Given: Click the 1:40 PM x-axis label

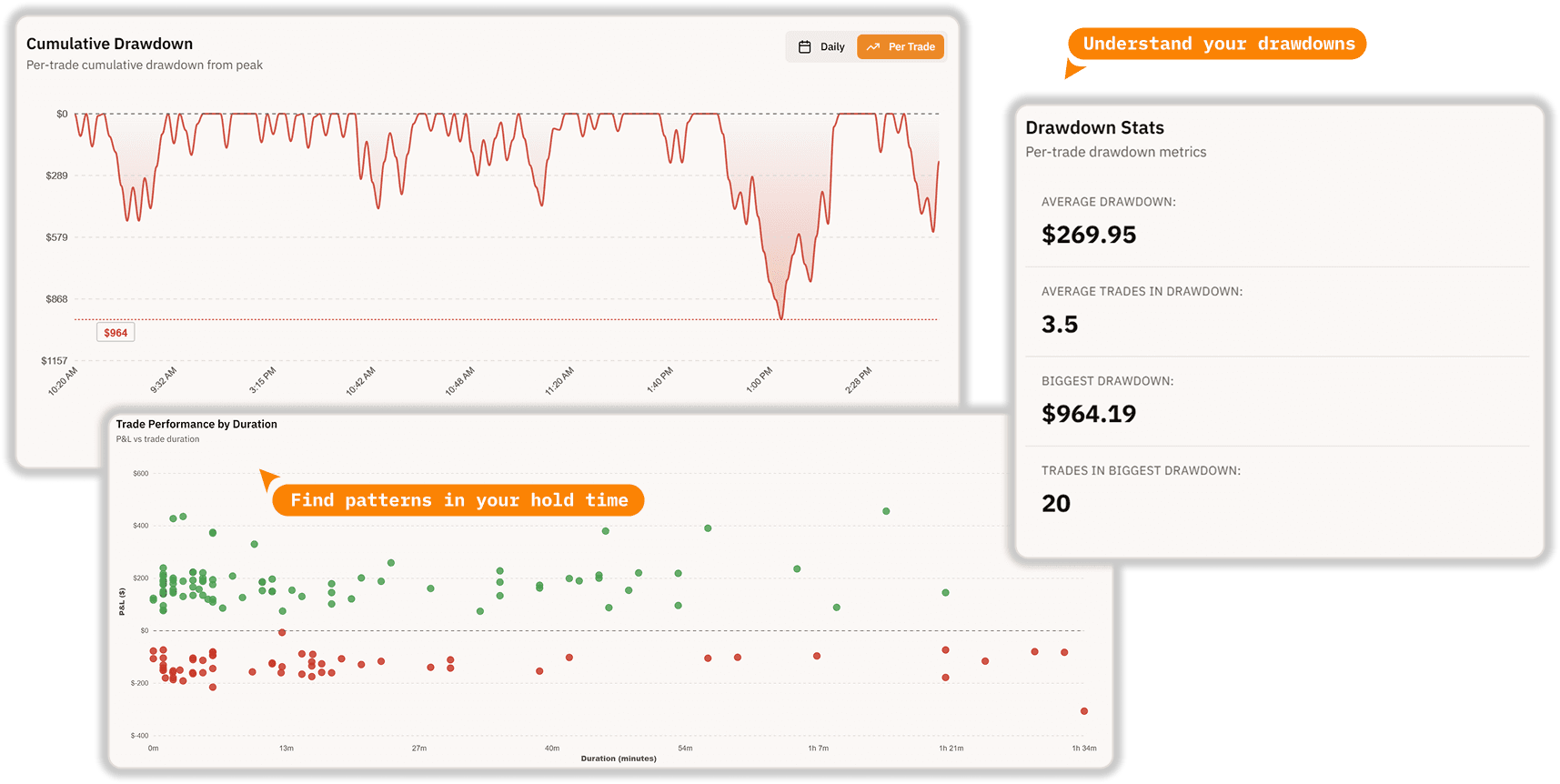Looking at the screenshot, I should pyautogui.click(x=660, y=380).
